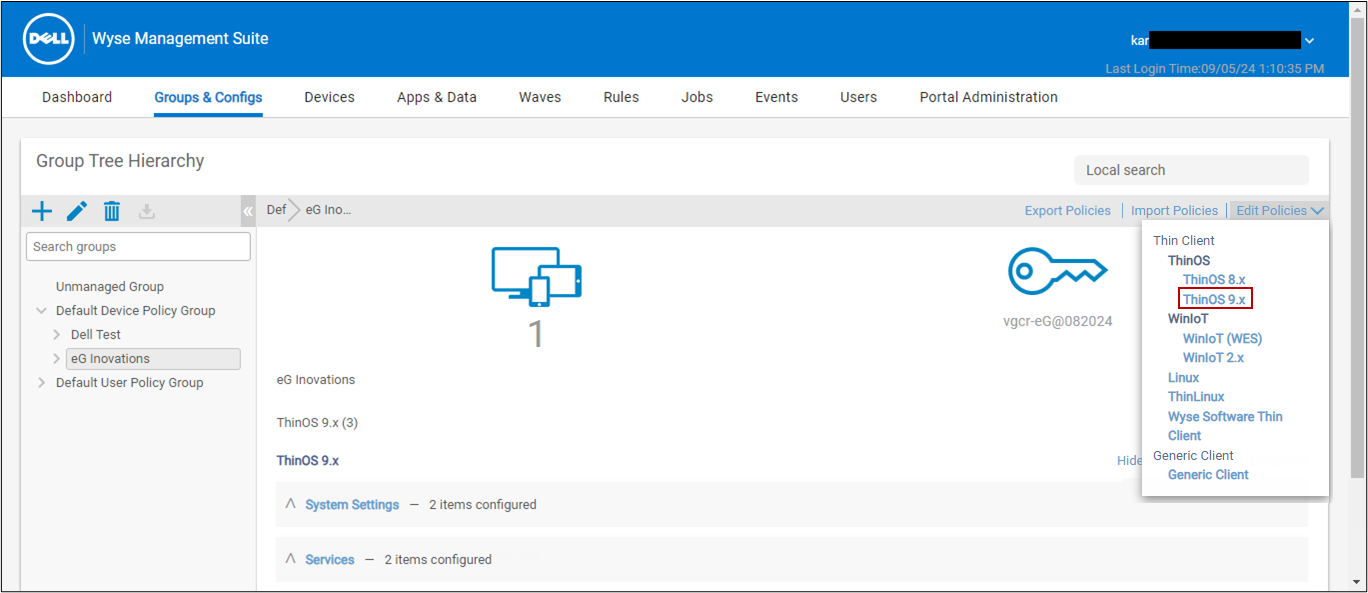The width and height of the screenshot is (1368, 593).
Task: Click the Def breadcrumb item
Action: pyautogui.click(x=276, y=211)
